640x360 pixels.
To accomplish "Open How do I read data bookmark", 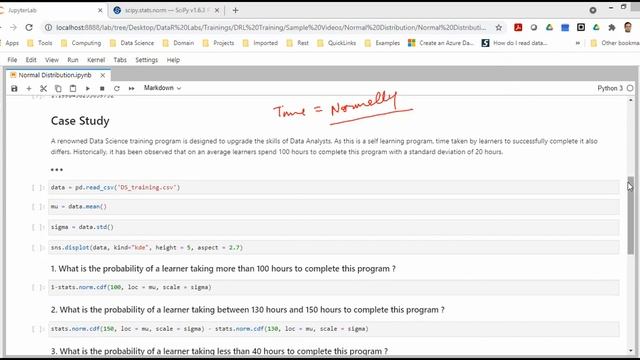I will coord(514,43).
